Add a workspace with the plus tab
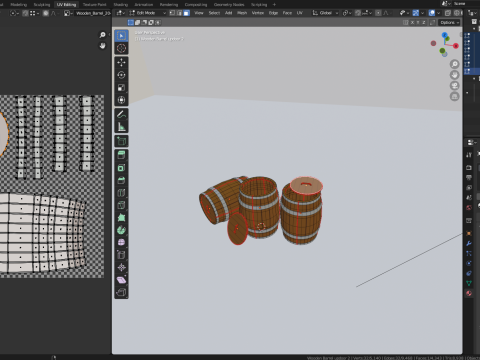Screen dimensions: 480x360 pos(274,4)
